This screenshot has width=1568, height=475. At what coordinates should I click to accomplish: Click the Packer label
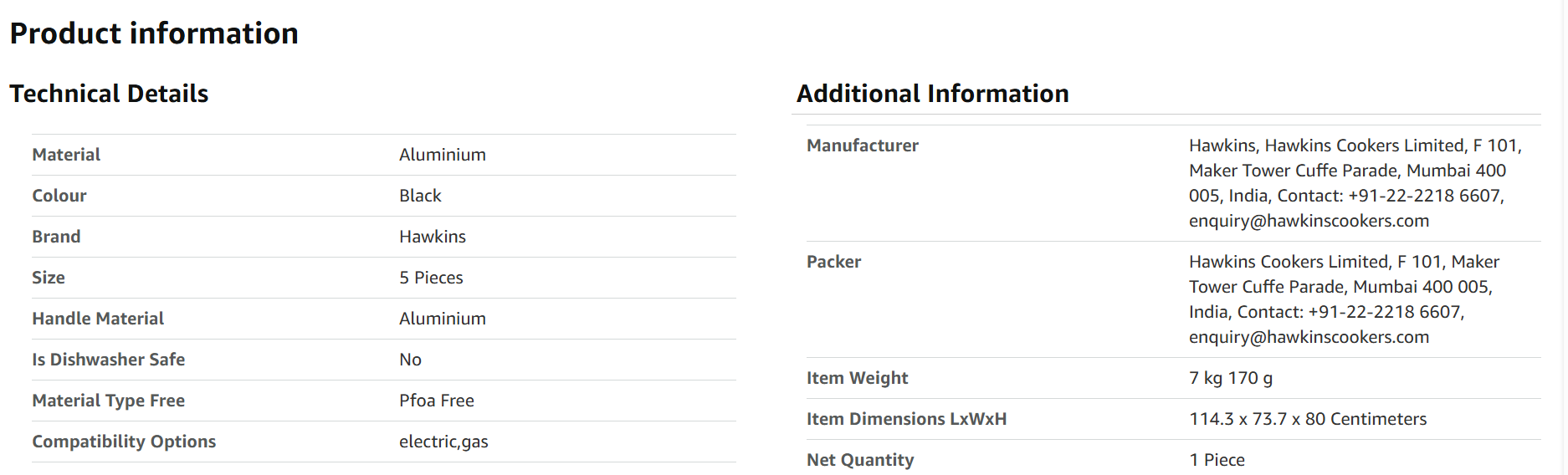pos(833,262)
